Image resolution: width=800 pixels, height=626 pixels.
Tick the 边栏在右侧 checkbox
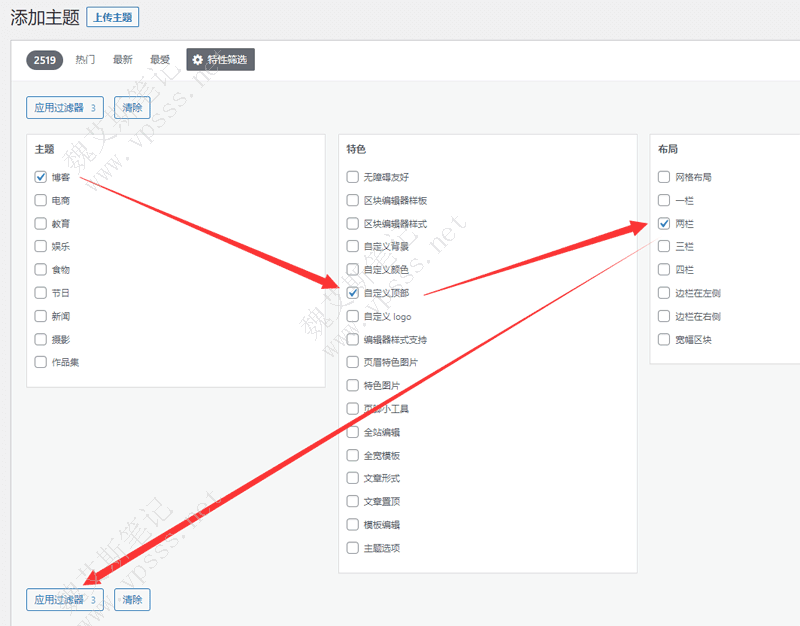(x=664, y=316)
